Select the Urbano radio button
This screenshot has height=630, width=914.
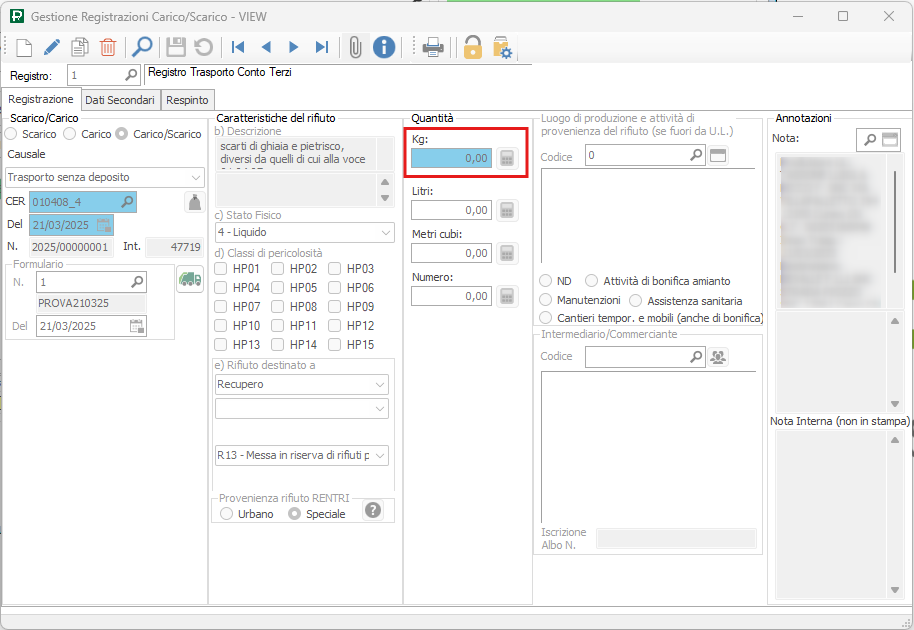[227, 514]
